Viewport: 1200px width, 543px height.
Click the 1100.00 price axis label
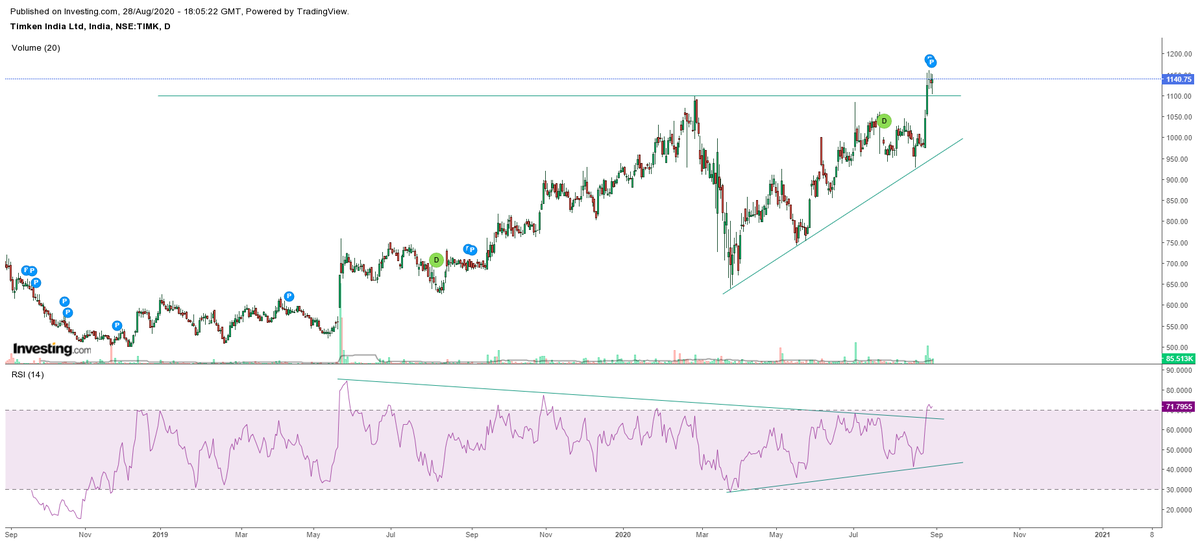(x=1179, y=96)
